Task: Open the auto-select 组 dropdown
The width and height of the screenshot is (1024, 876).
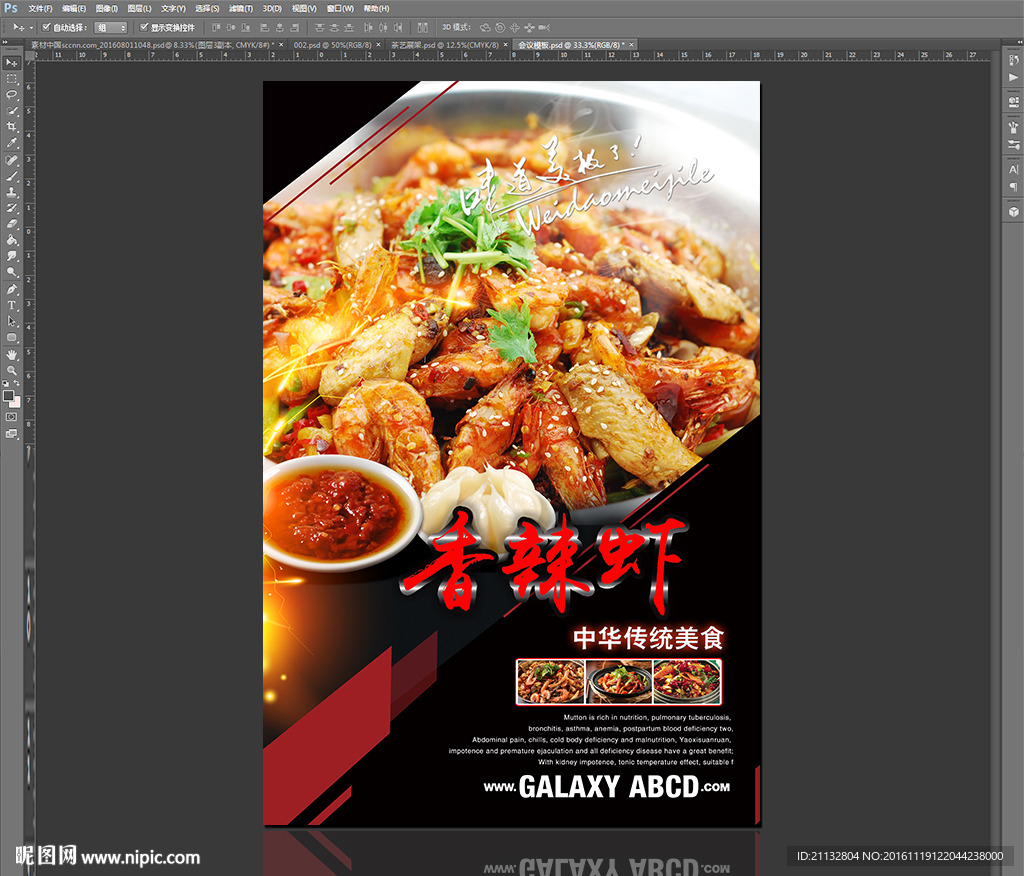Action: (110, 27)
